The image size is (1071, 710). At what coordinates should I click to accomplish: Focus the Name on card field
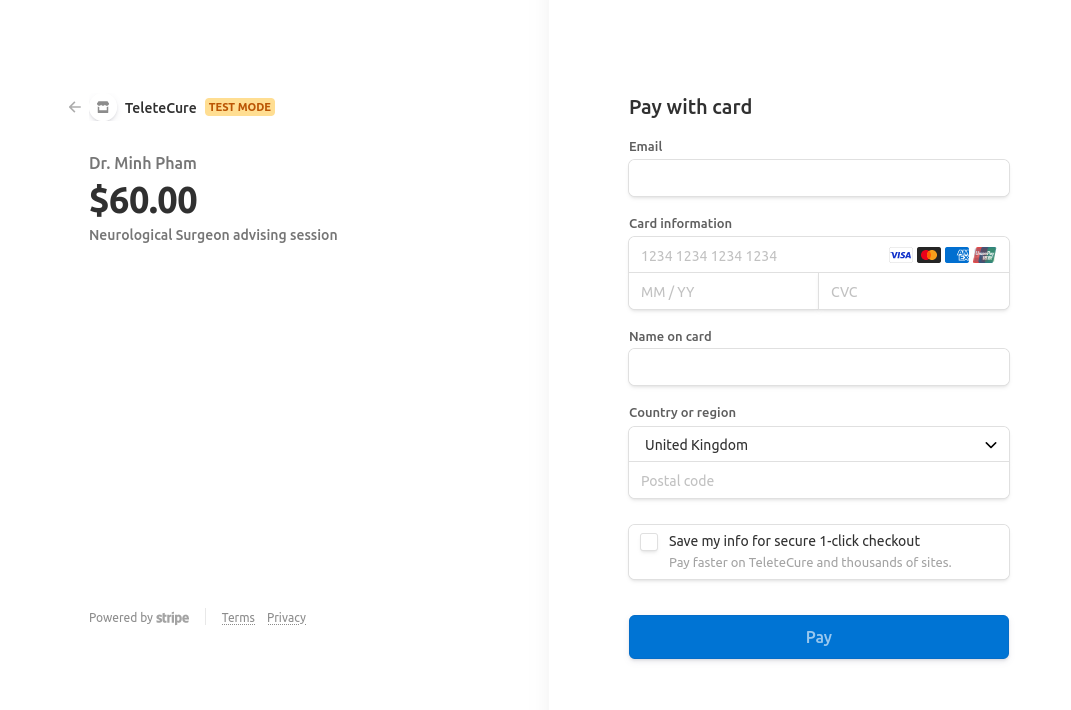[818, 367]
